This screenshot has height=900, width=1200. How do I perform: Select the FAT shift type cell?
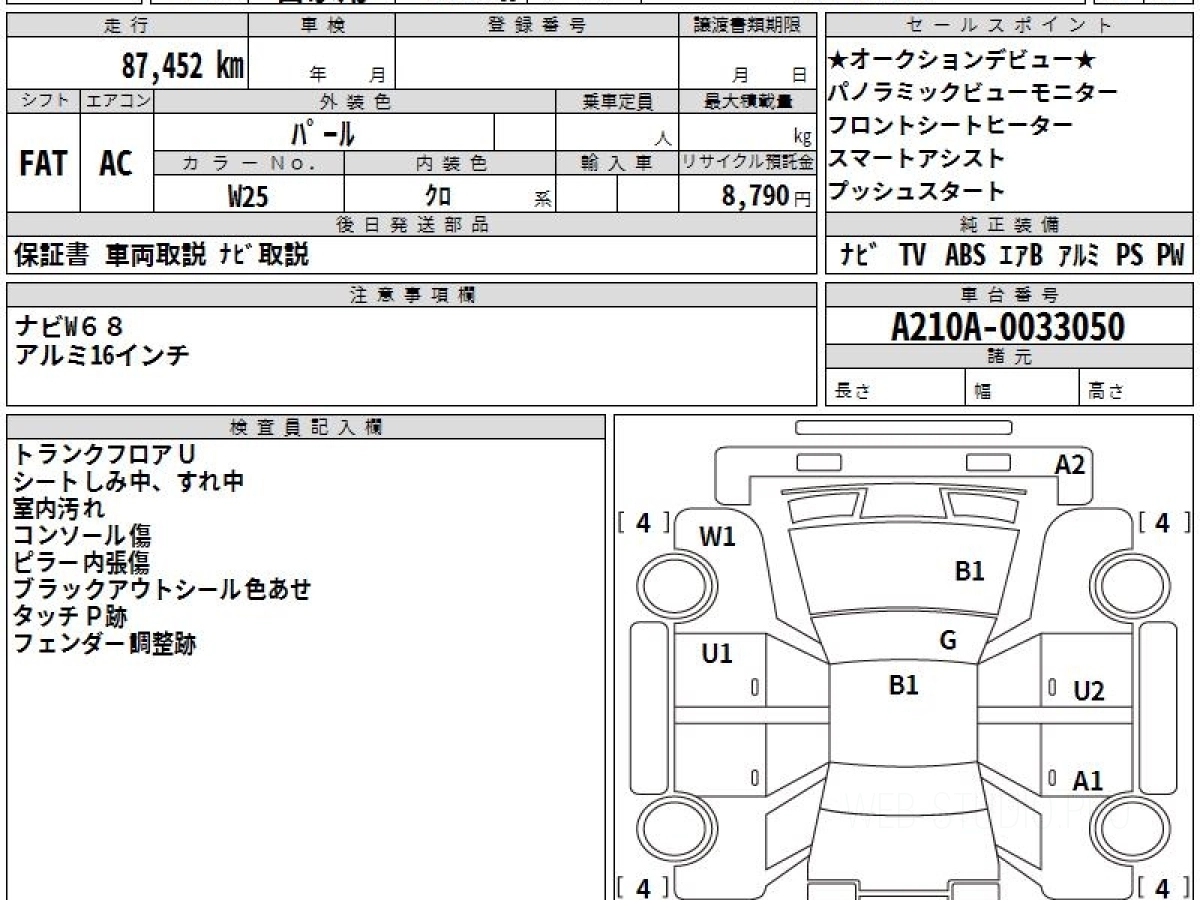point(43,163)
